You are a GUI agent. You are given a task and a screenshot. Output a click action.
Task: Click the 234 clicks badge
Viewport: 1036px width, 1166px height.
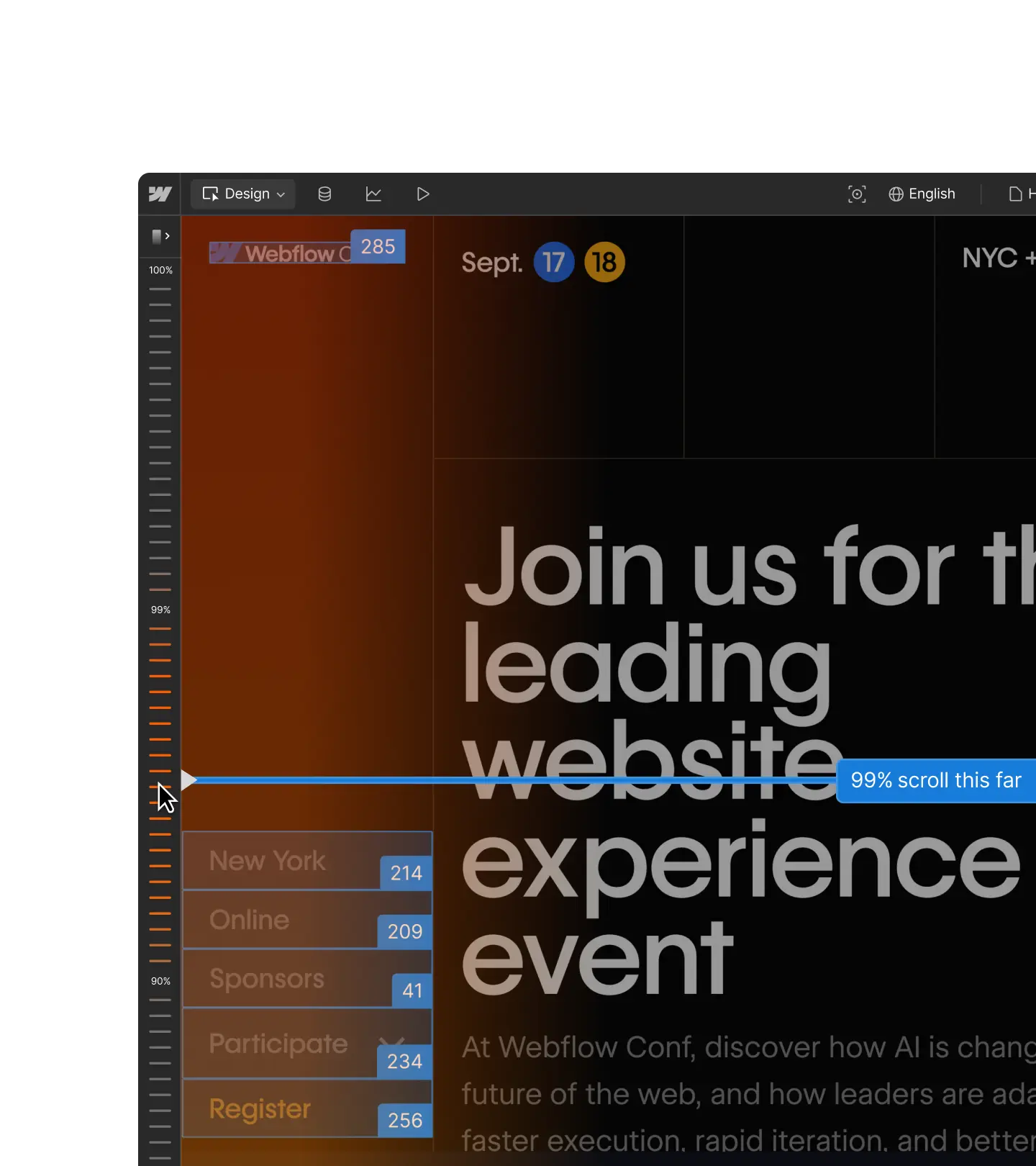click(404, 1061)
